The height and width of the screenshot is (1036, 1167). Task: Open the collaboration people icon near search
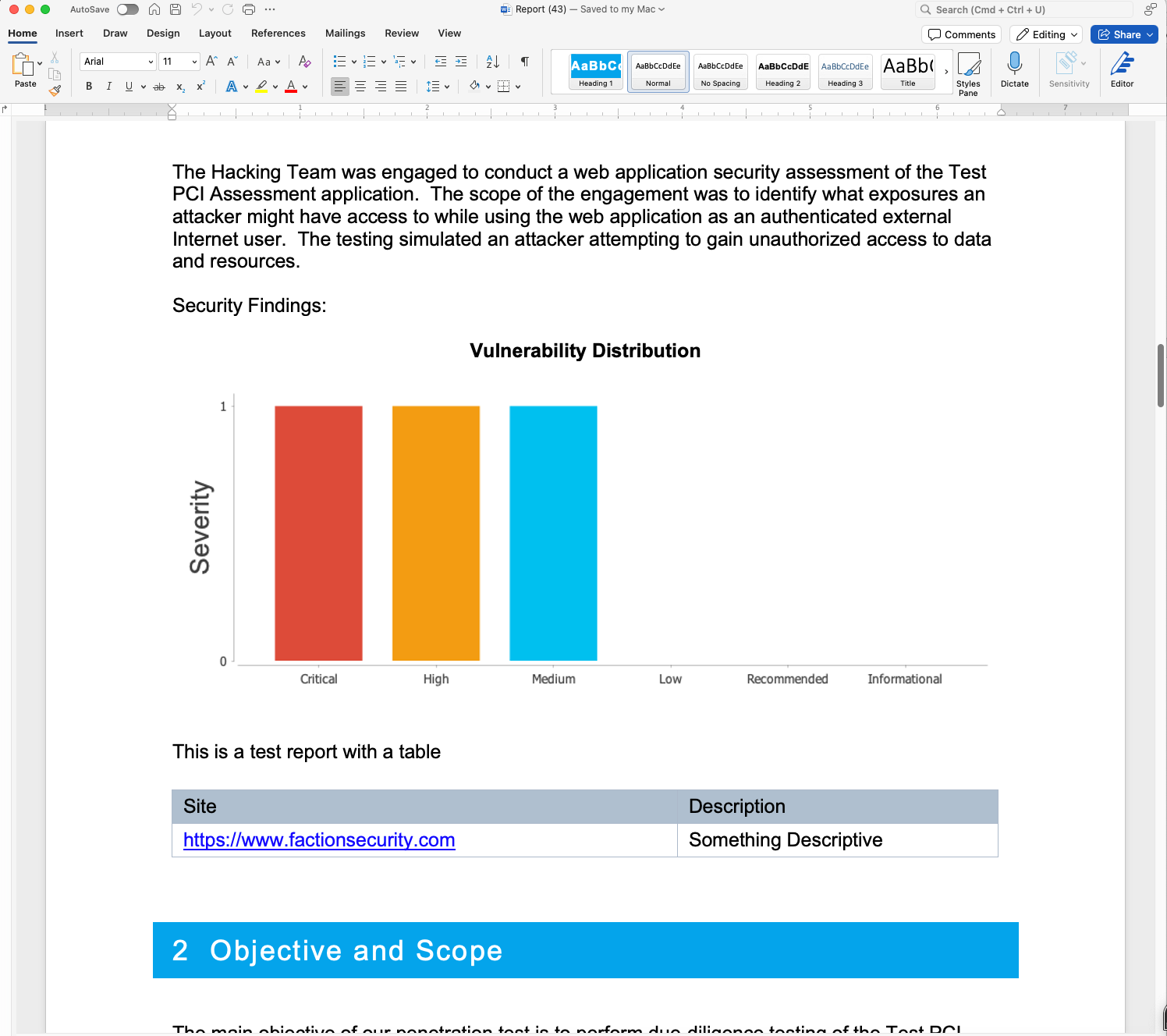[x=1151, y=9]
